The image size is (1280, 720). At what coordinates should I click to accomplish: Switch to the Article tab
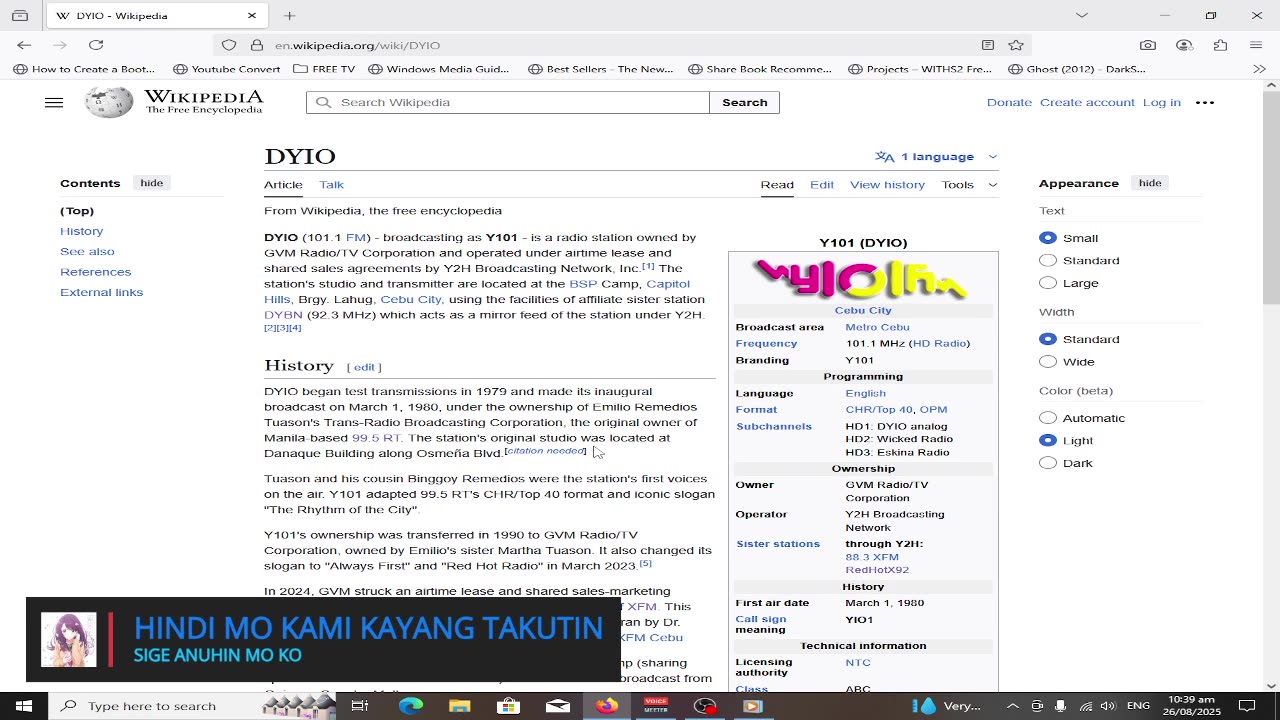point(283,185)
